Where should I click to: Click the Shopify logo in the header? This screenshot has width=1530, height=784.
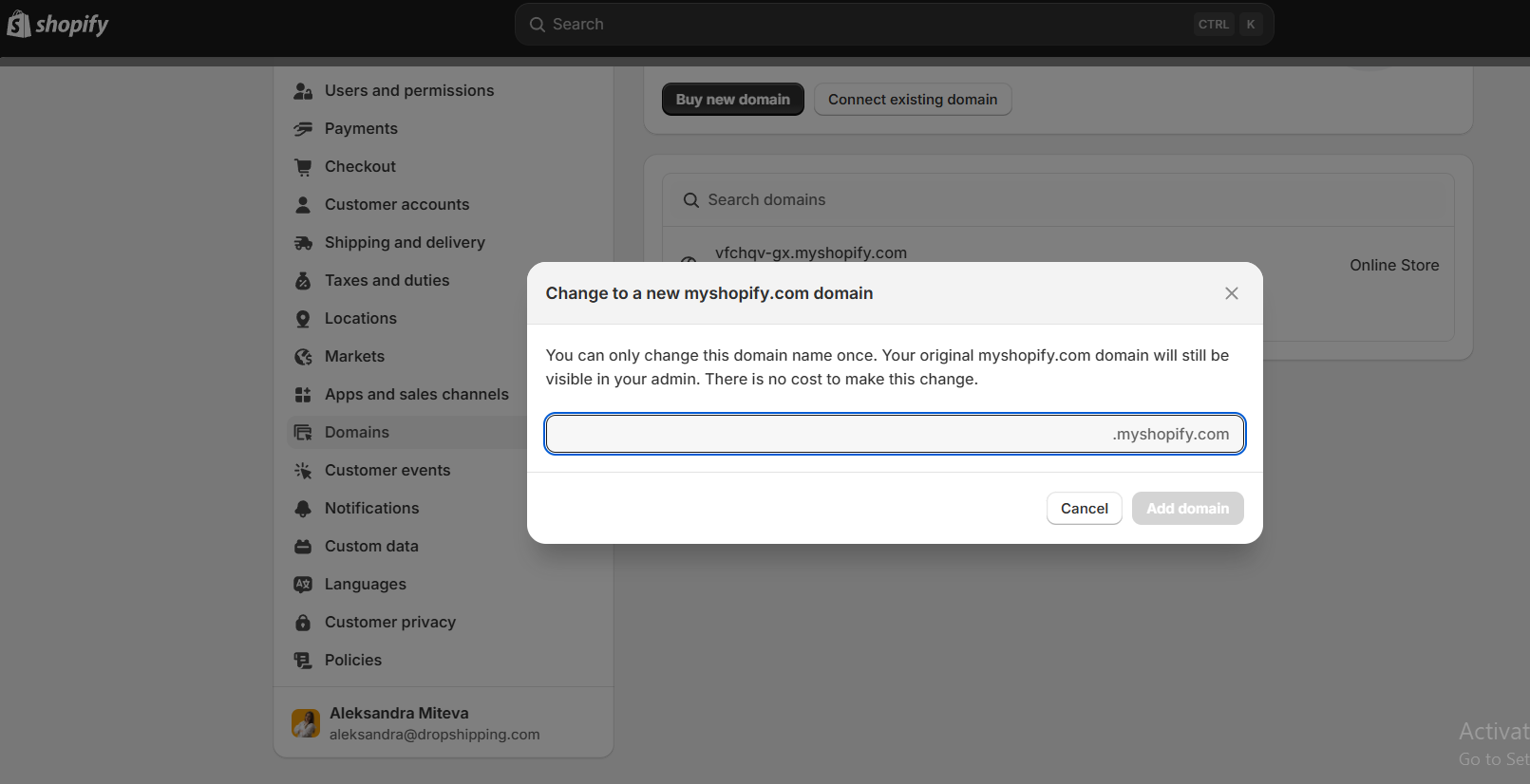(x=58, y=25)
